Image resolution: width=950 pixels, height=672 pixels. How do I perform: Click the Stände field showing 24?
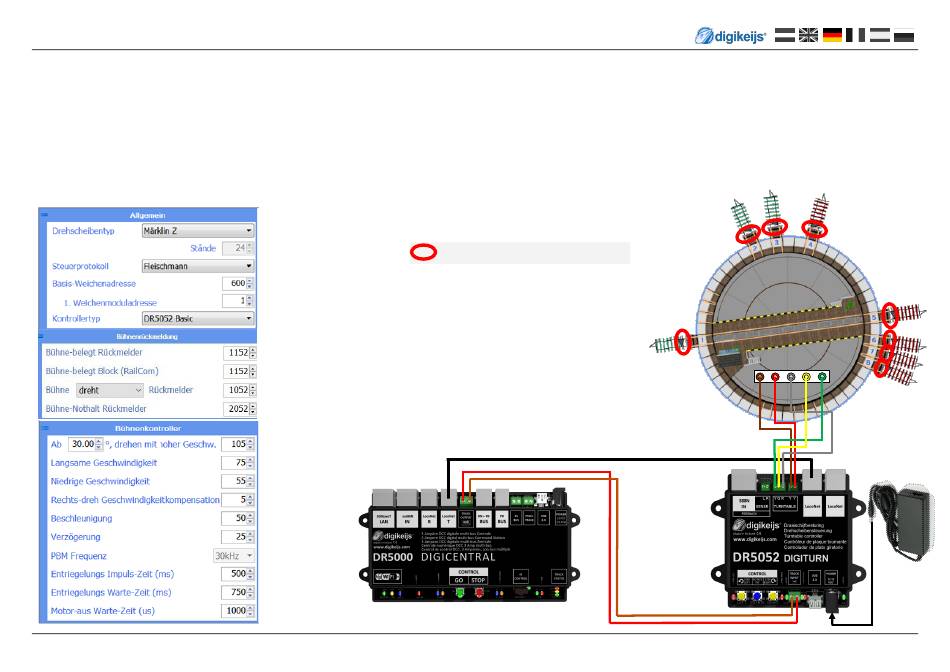pos(238,248)
